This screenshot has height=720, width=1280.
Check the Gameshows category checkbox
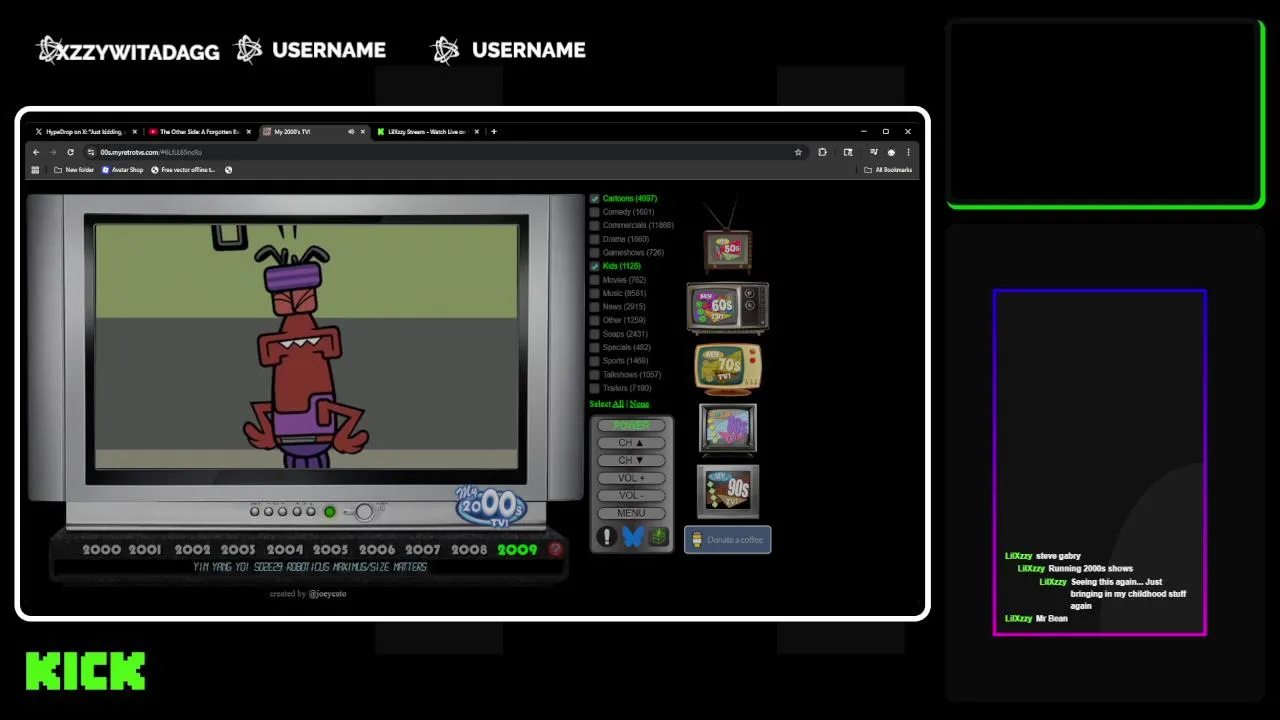click(594, 253)
